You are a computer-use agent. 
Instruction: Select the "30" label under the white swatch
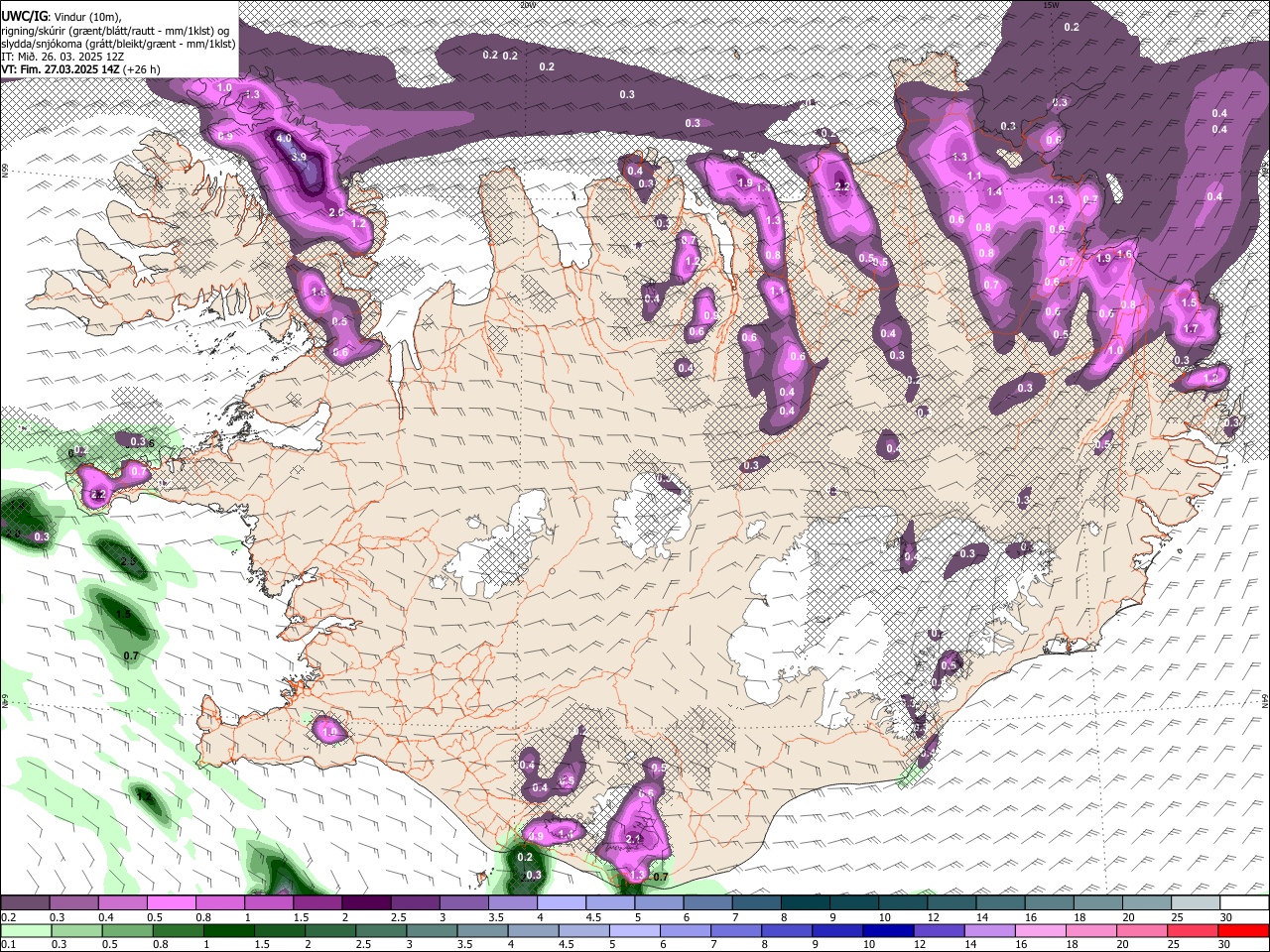click(1226, 917)
